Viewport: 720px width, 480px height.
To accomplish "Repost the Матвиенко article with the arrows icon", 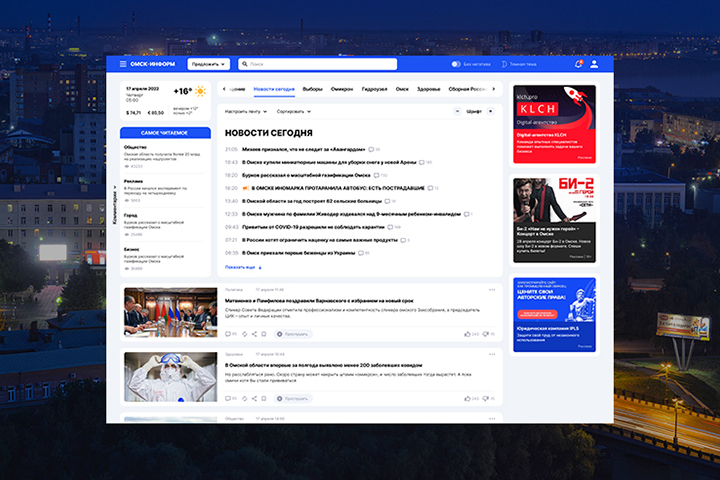I will tap(245, 334).
